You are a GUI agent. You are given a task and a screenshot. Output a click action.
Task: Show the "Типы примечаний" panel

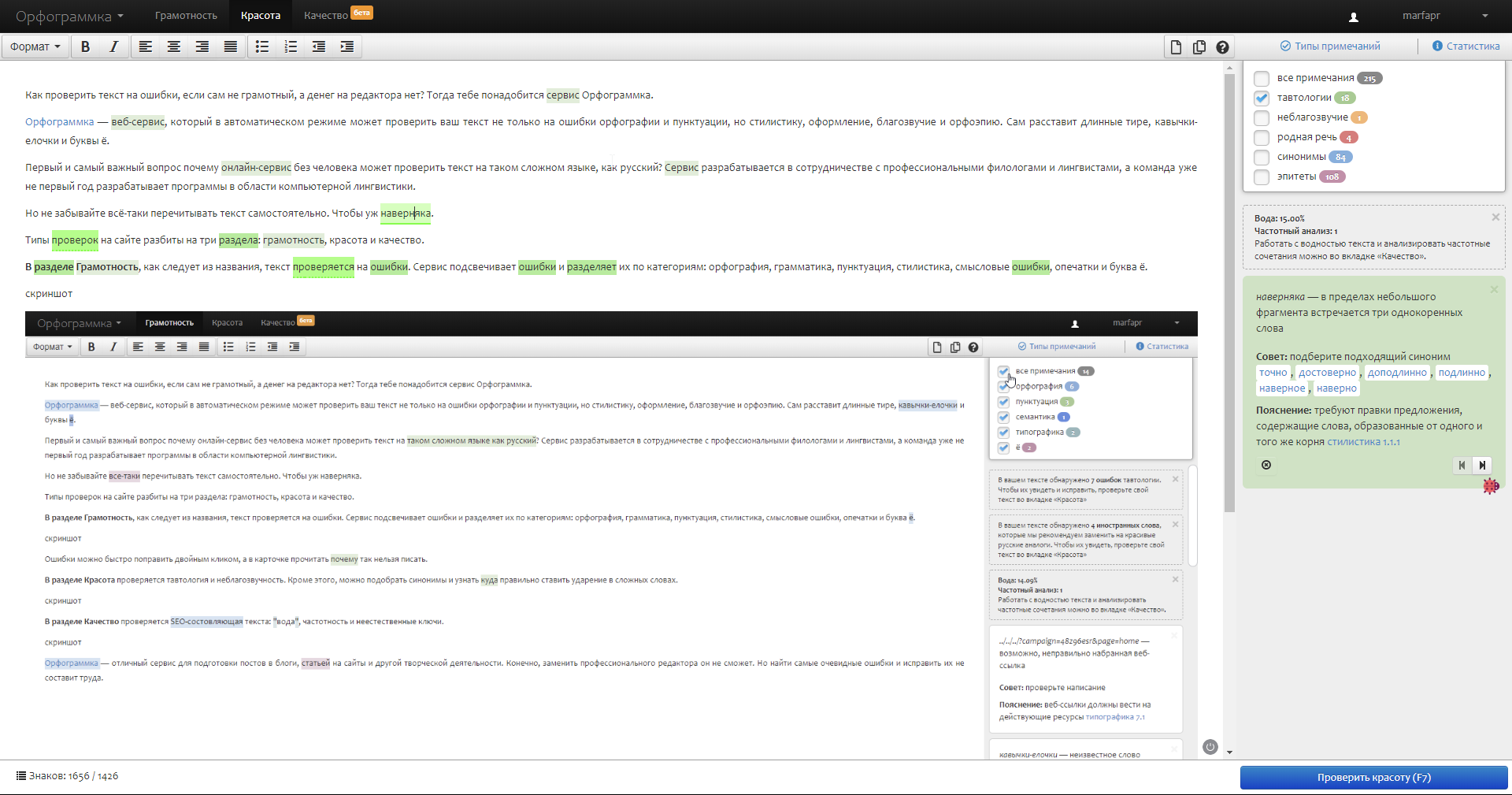1330,46
